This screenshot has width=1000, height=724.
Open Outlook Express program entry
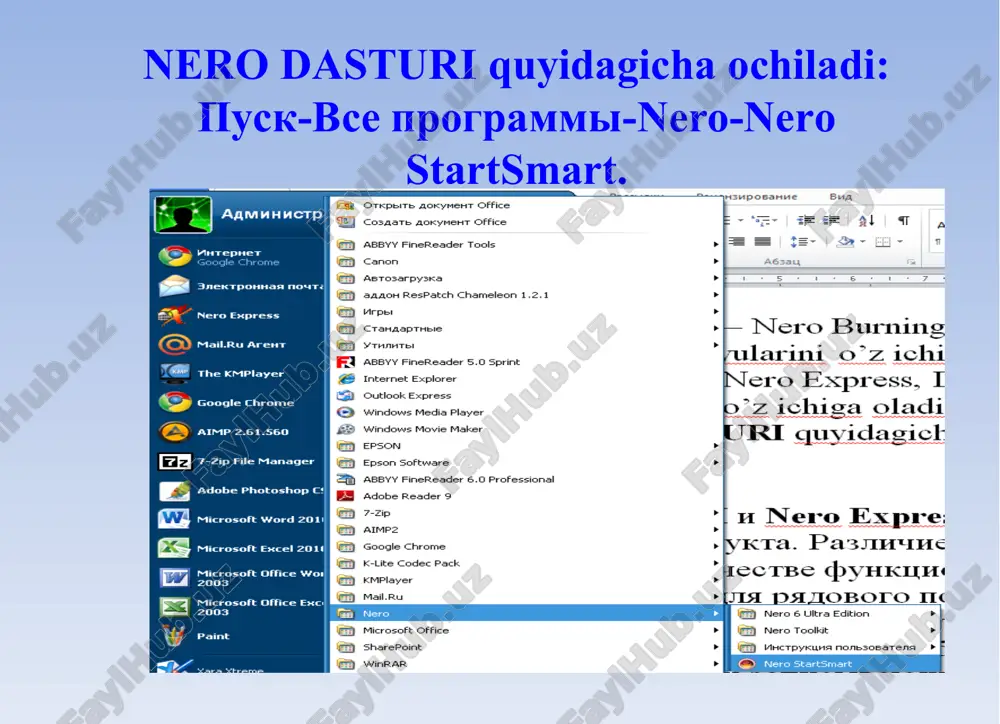tap(524, 395)
